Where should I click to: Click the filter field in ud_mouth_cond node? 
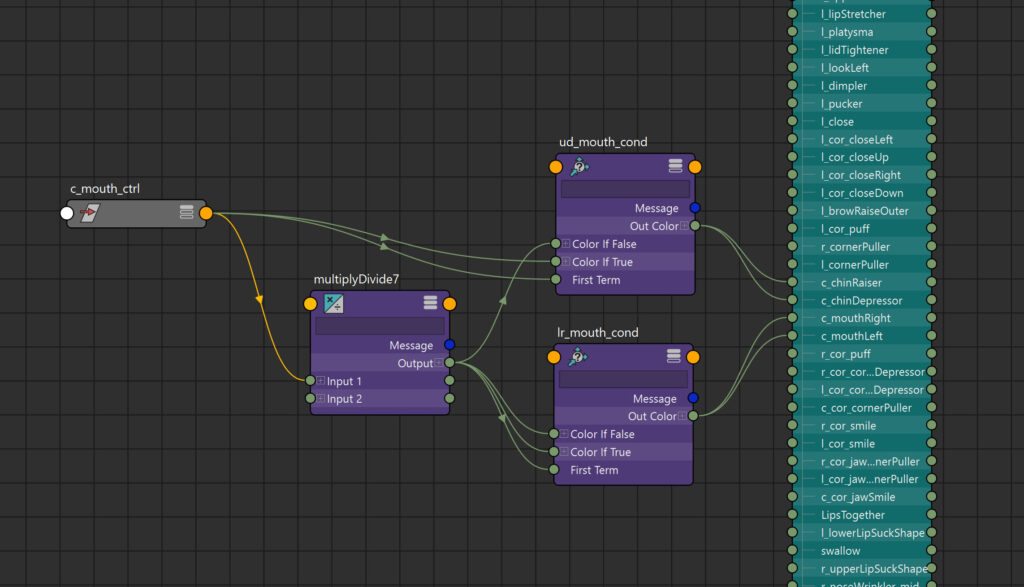626,189
